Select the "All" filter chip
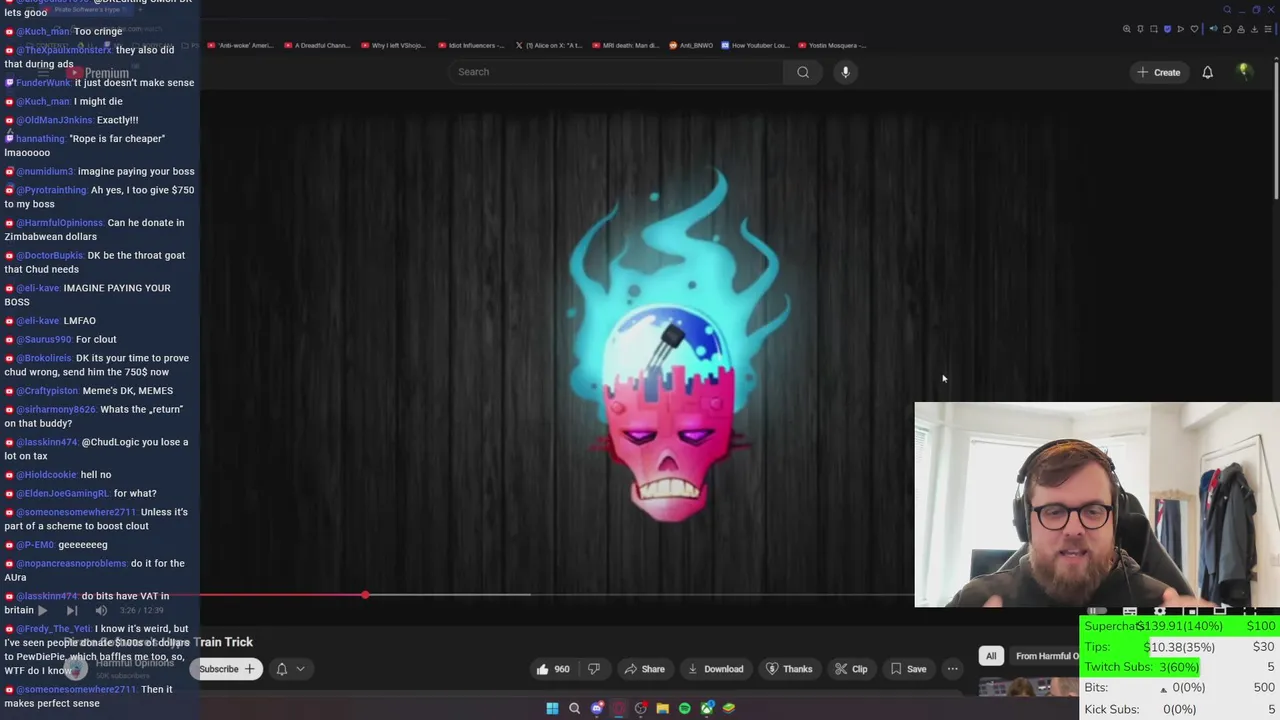Screen dimensions: 1280x720 991,656
